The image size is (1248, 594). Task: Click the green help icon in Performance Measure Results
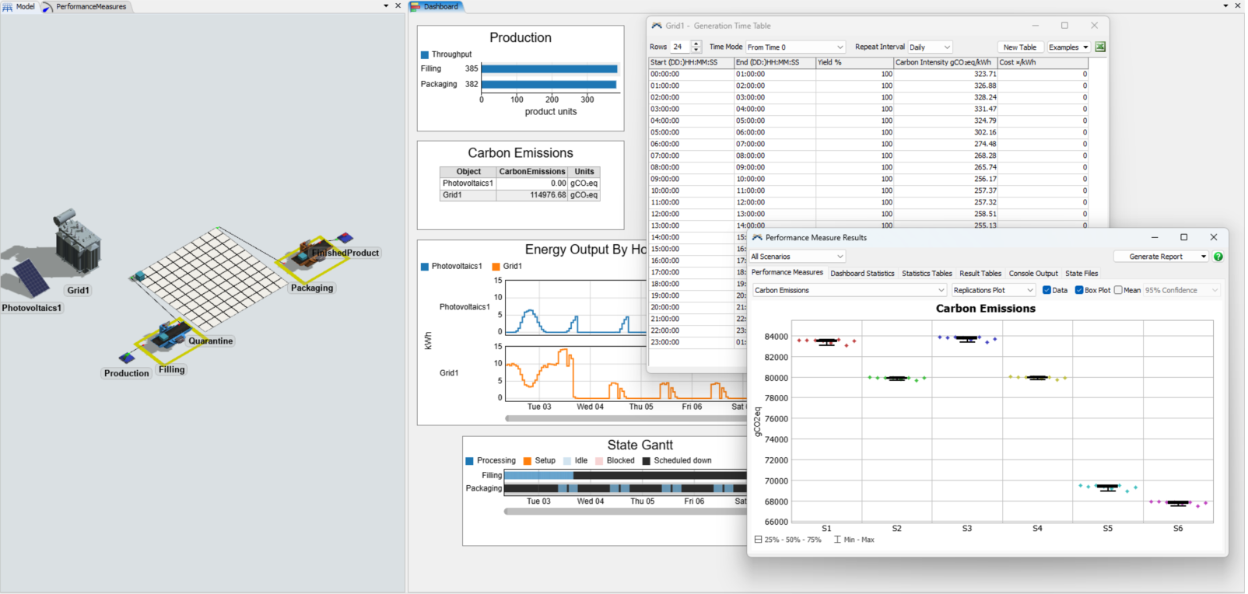coord(1218,256)
